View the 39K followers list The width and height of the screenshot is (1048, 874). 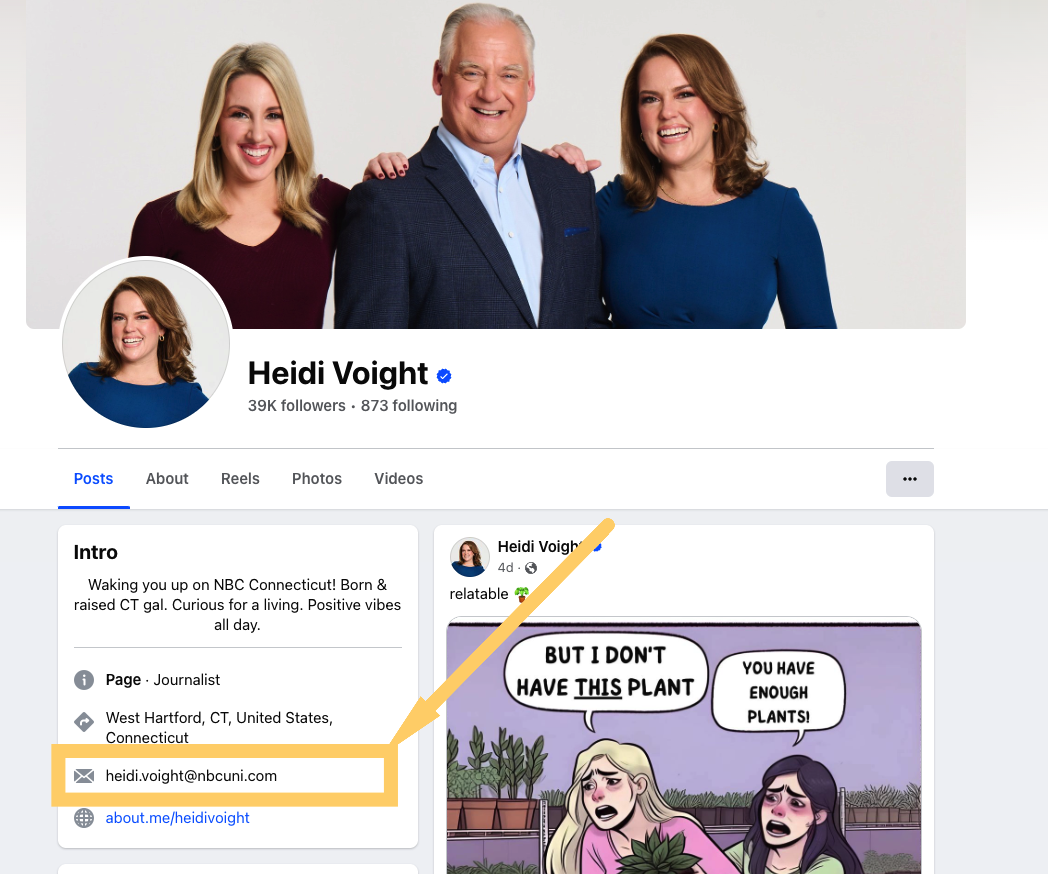pos(296,406)
